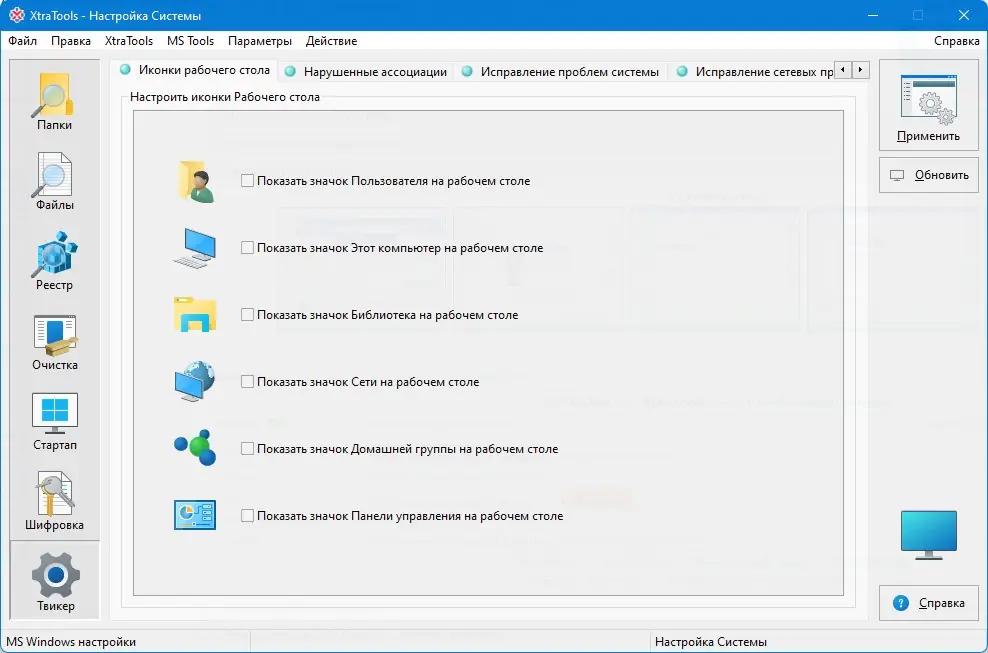Click the Сети globe network icon

[x=195, y=381]
